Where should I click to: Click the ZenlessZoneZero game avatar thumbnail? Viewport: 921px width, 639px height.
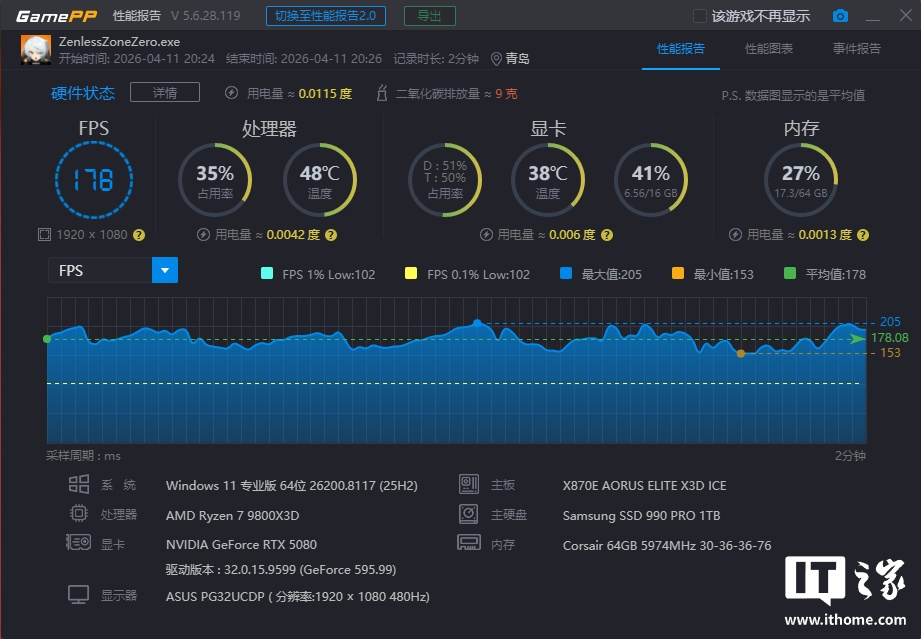pyautogui.click(x=36, y=50)
